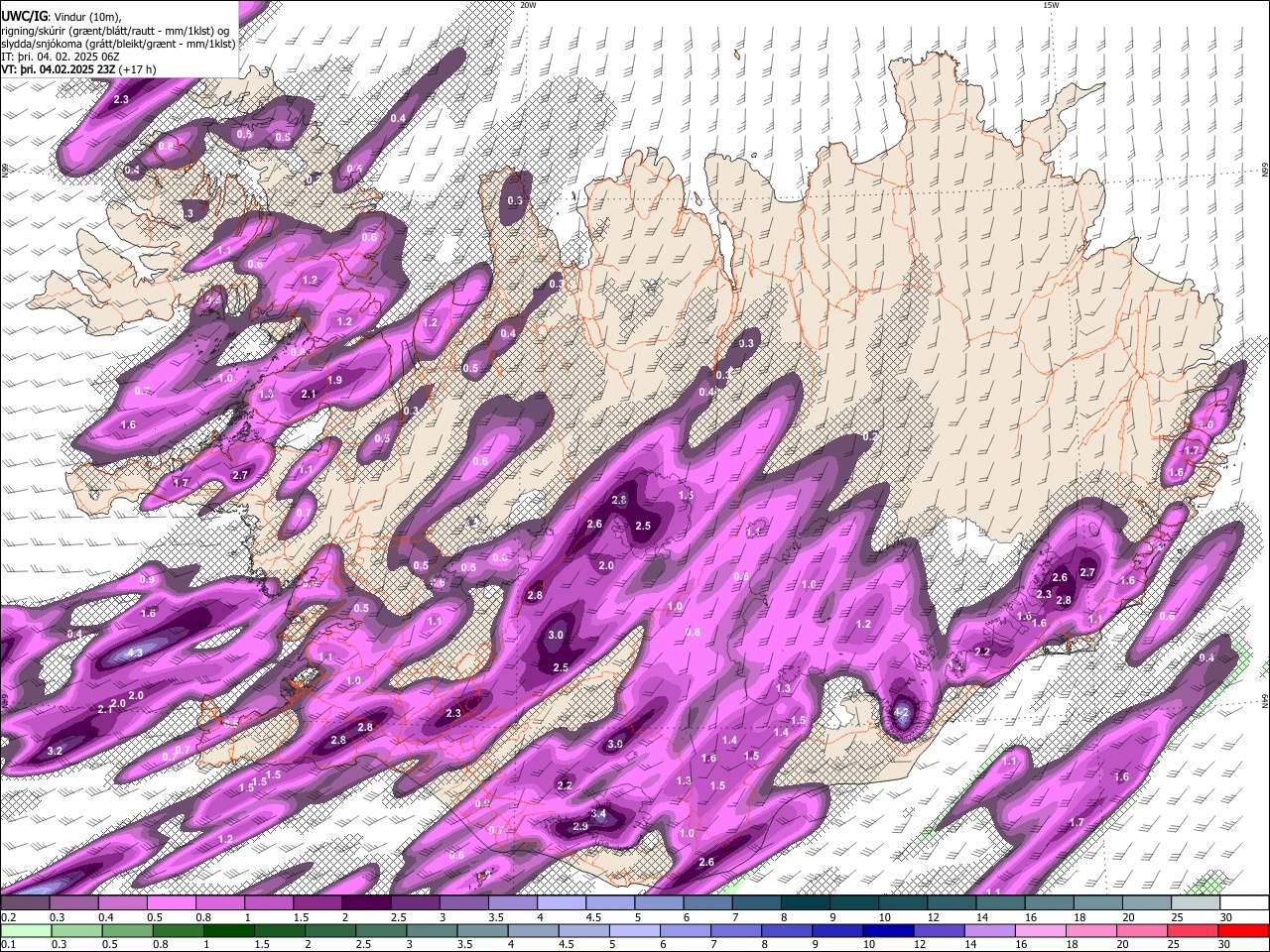Pick the dark purple snow swatch between 2 and 2.5
This screenshot has height=952, width=1270.
tap(366, 903)
